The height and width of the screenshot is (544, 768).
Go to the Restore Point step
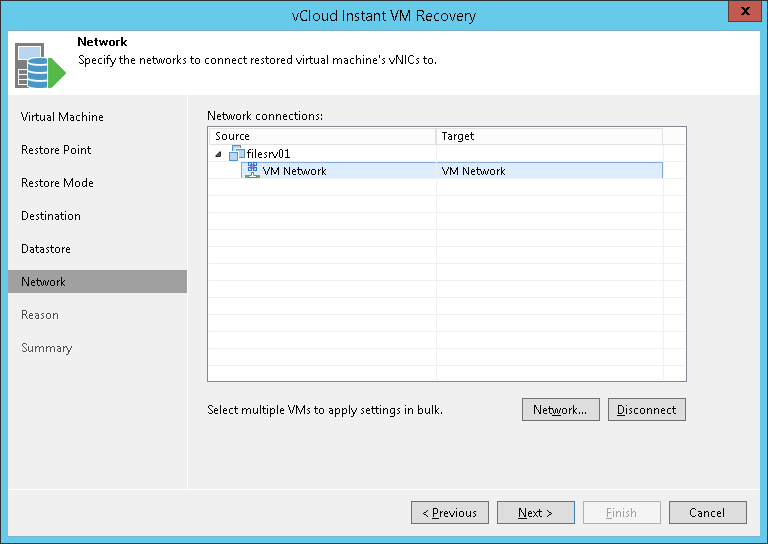(56, 150)
